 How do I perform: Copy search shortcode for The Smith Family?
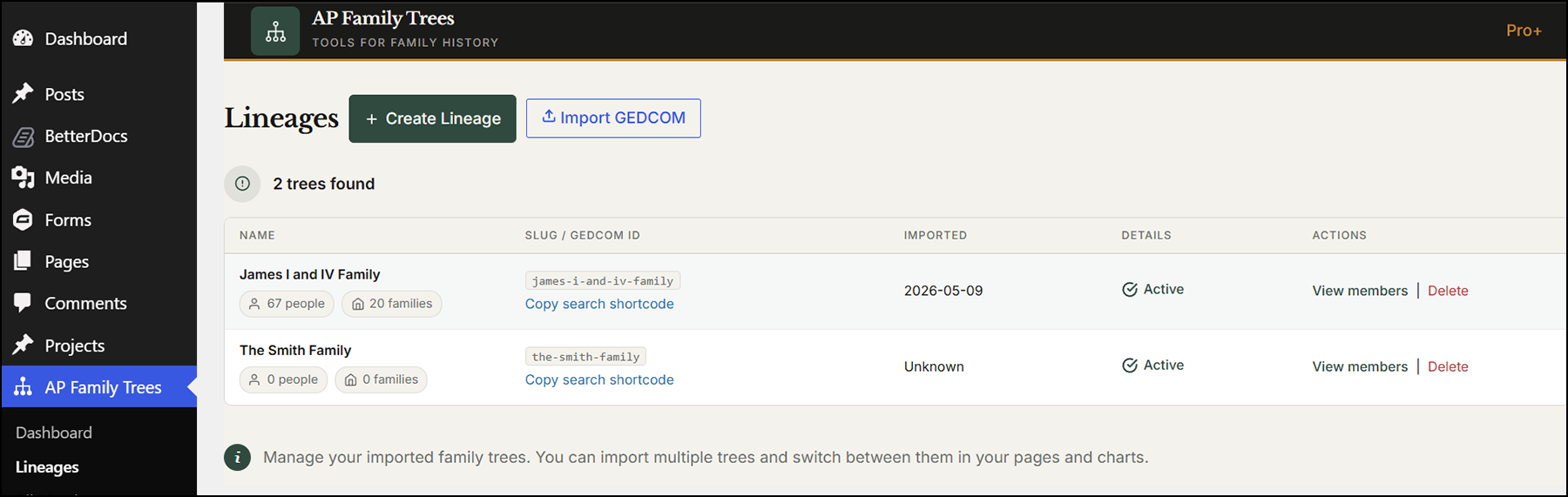pos(599,379)
